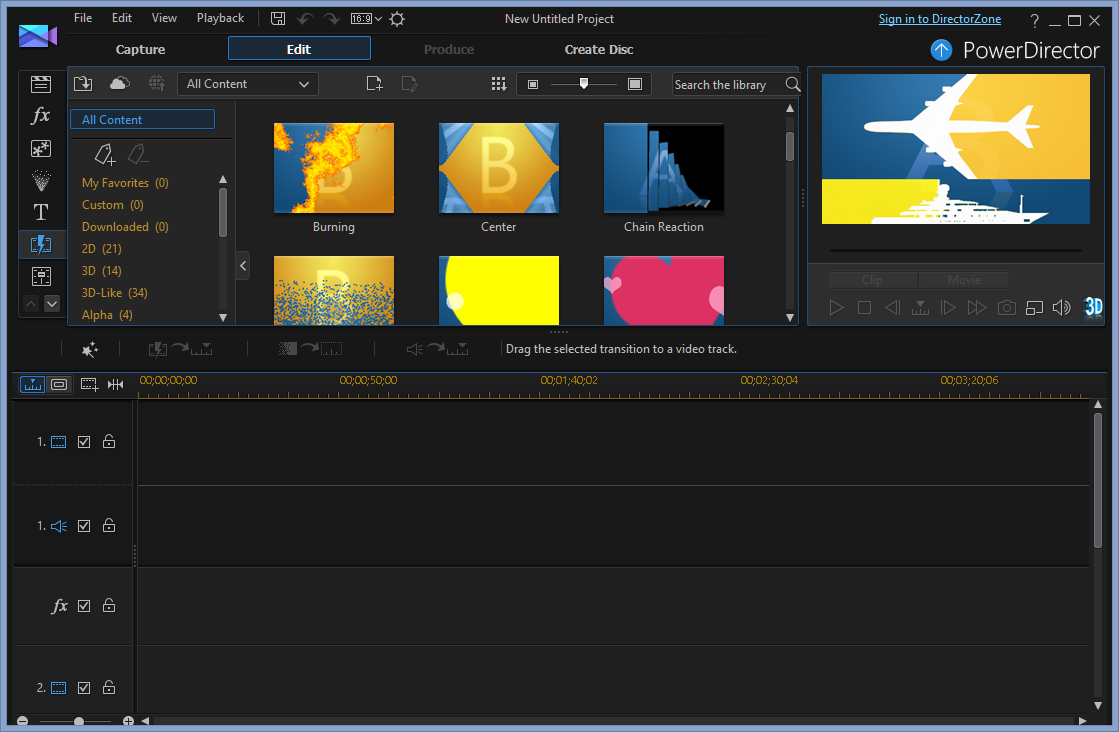The width and height of the screenshot is (1119, 732).
Task: Switch to the Capture tab
Action: pyautogui.click(x=141, y=49)
